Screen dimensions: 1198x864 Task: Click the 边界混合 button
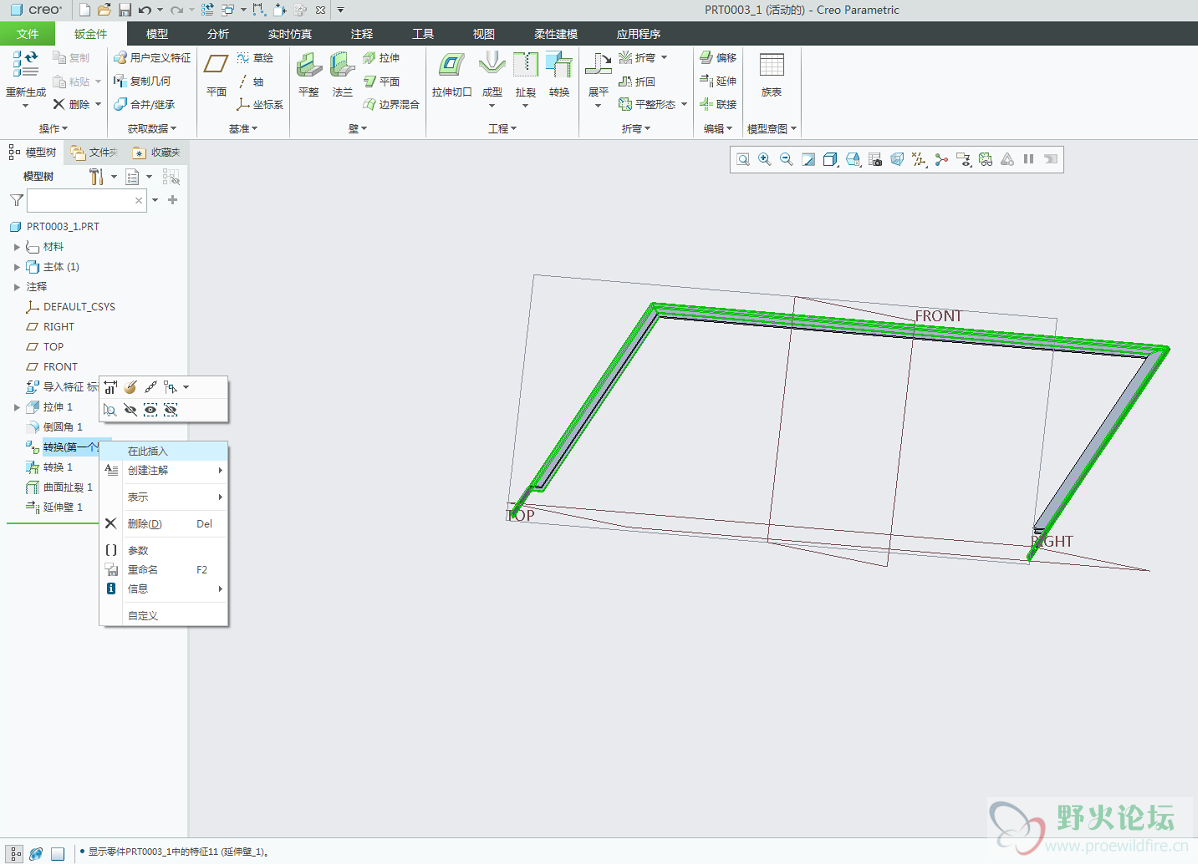tap(391, 105)
